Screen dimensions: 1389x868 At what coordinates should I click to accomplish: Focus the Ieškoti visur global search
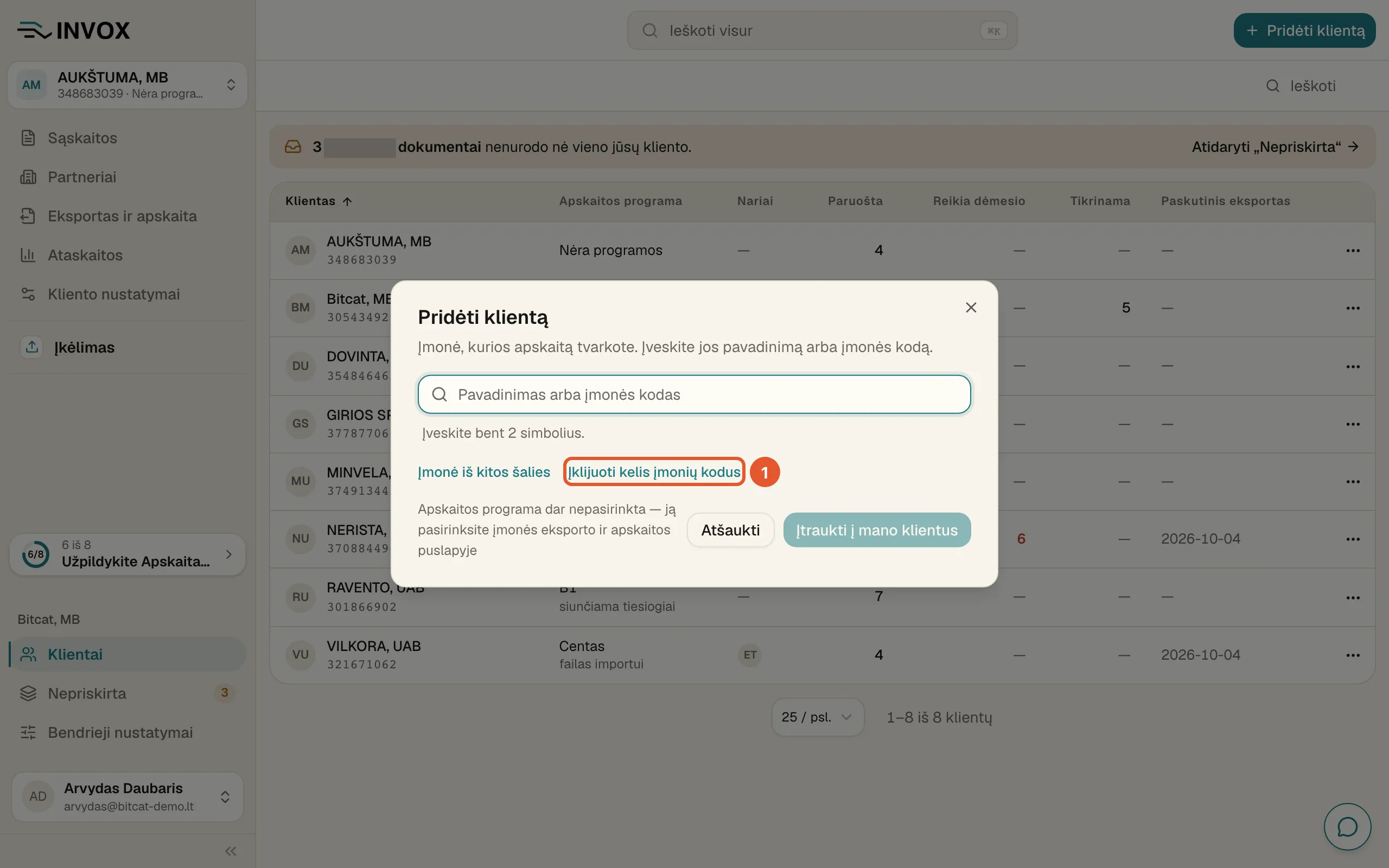tap(822, 30)
